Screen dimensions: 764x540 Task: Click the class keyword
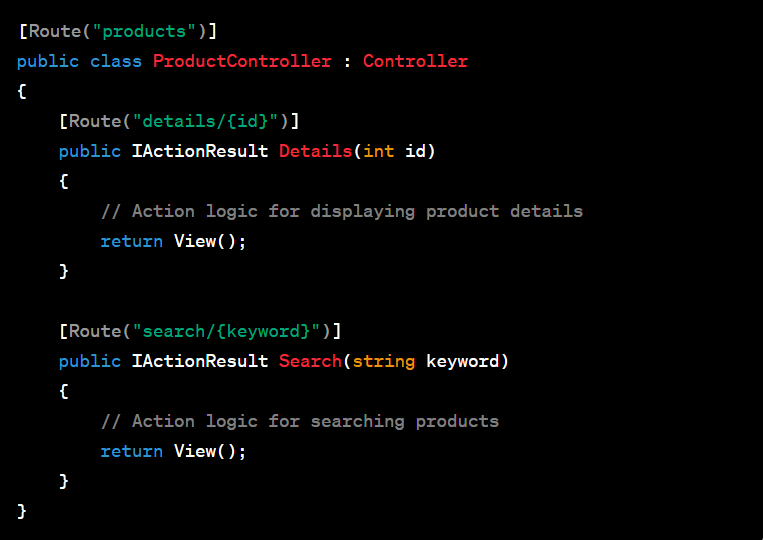pyautogui.click(x=116, y=61)
